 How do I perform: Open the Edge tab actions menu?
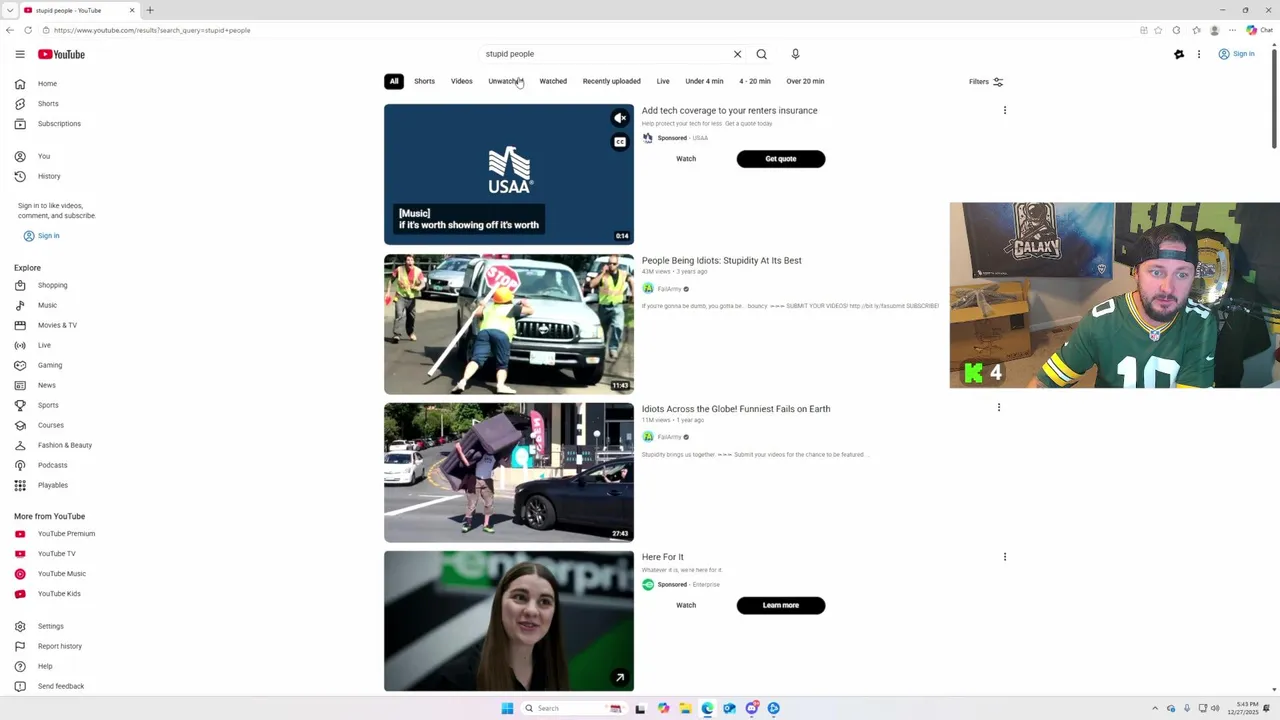[x=9, y=10]
